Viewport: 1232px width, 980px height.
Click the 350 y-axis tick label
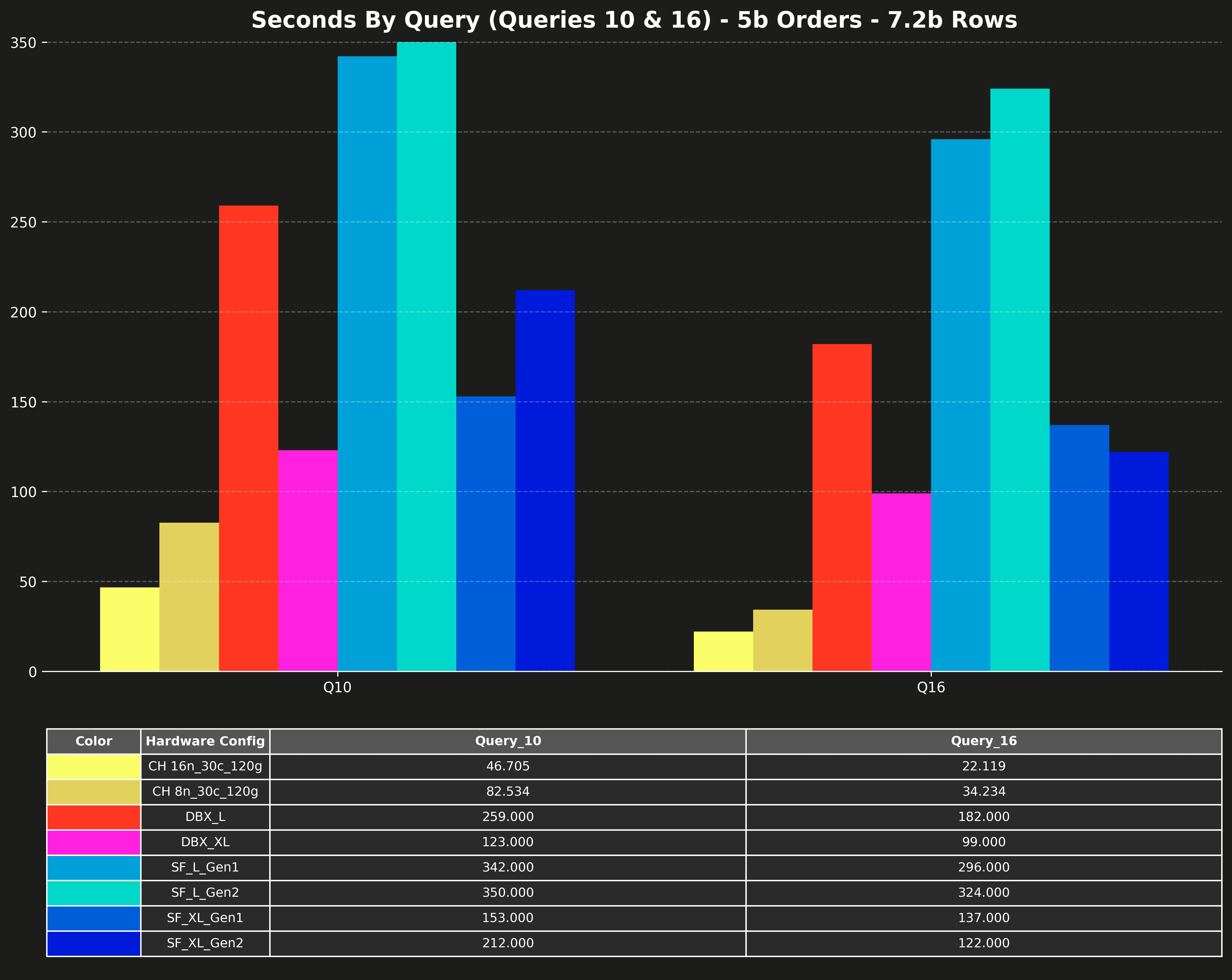[x=24, y=43]
